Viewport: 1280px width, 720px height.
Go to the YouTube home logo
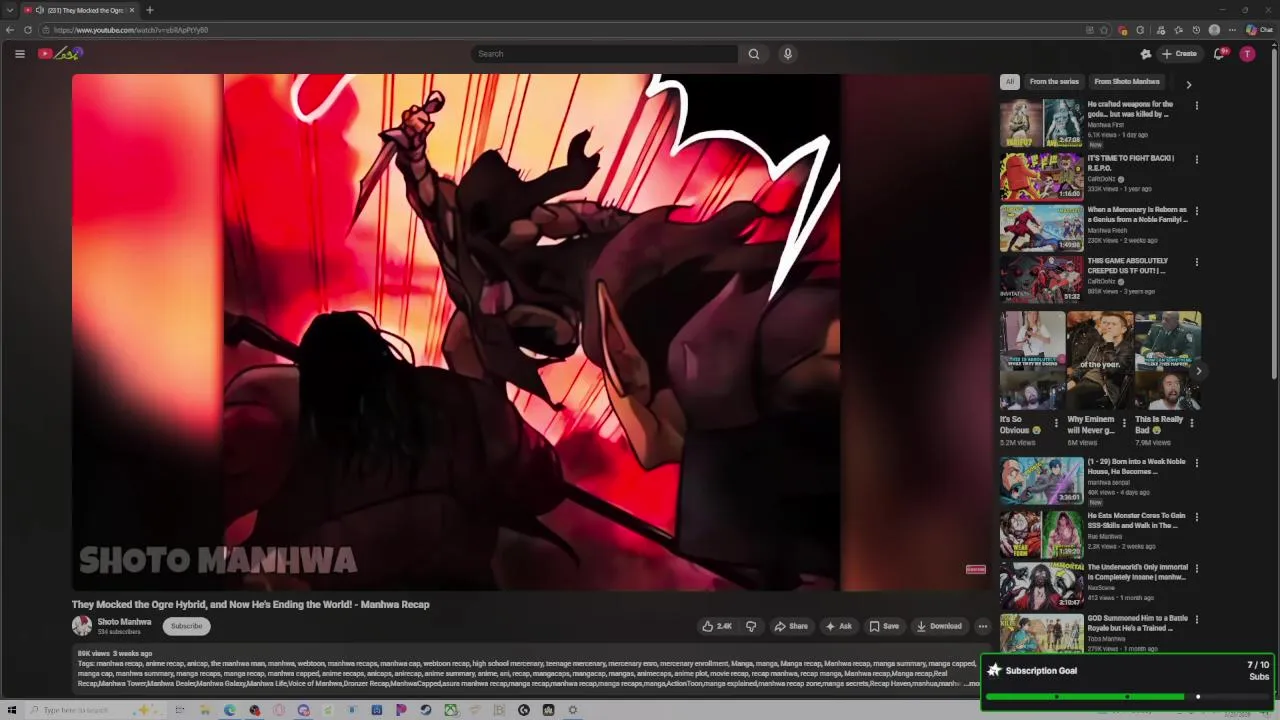60,54
